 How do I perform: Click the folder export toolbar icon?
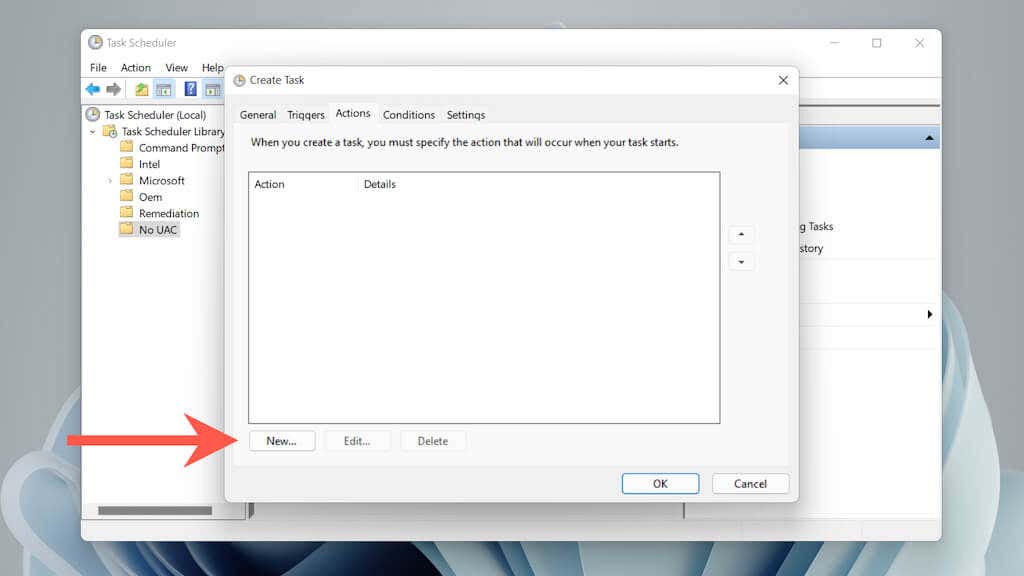[x=141, y=88]
